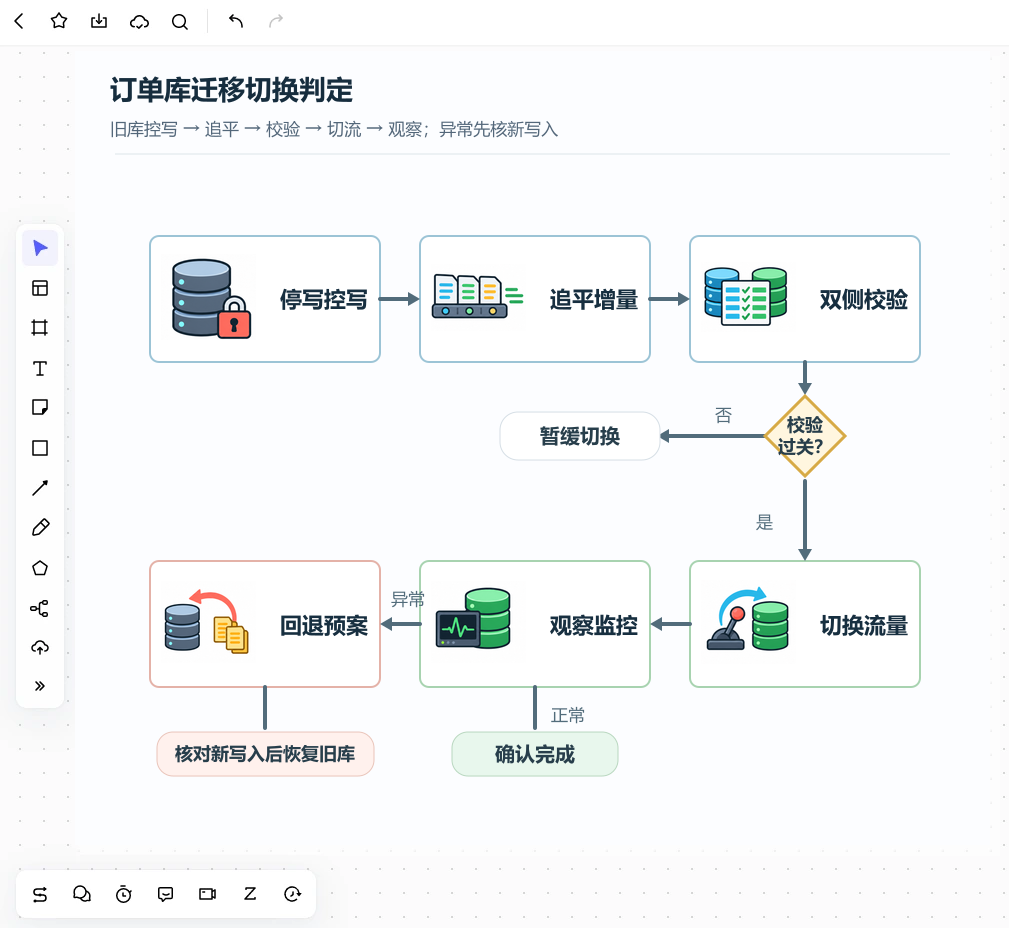Select the 确认完成 green pill
The height and width of the screenshot is (928, 1009).
535,754
